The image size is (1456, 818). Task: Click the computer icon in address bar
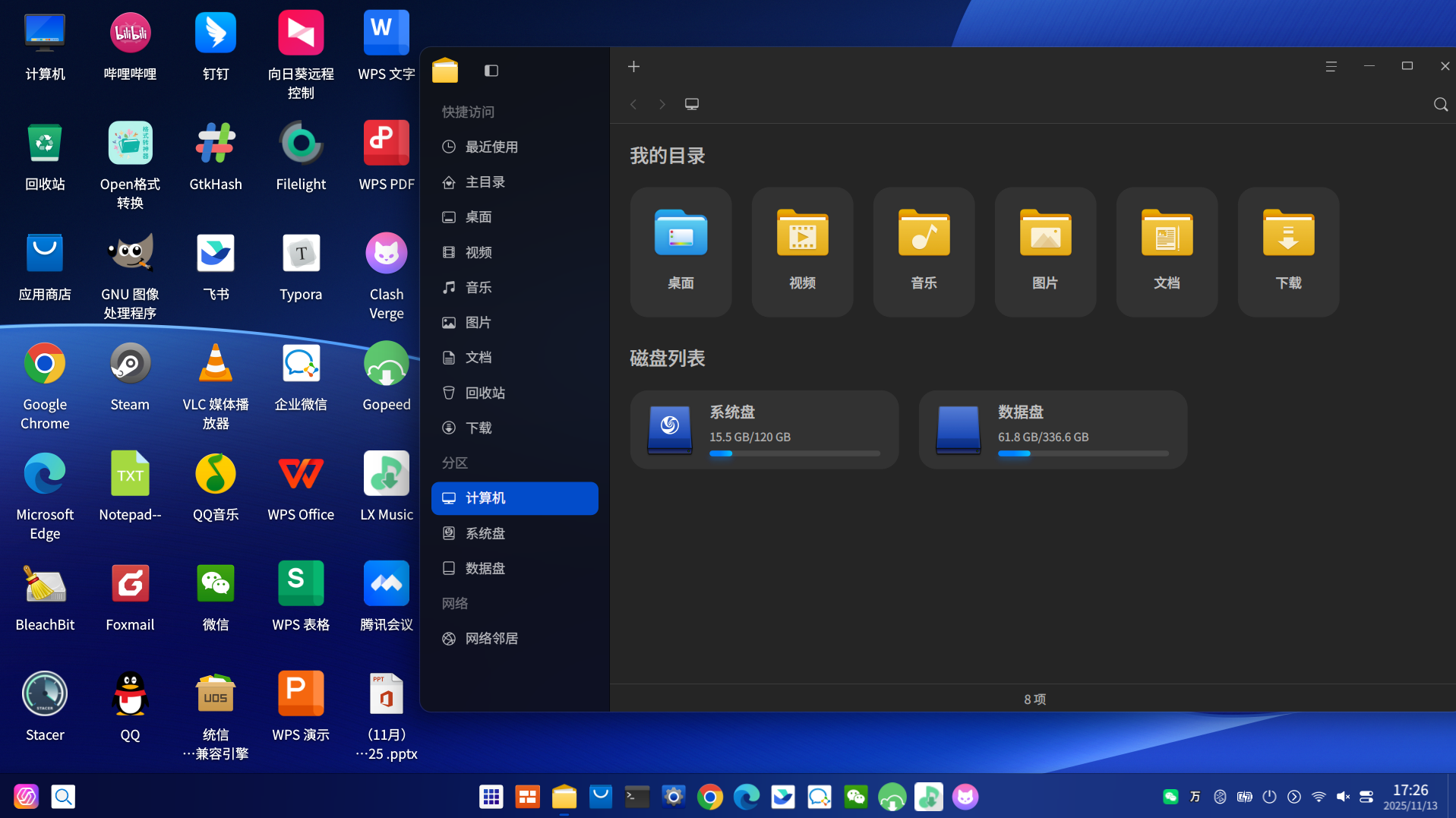(692, 104)
